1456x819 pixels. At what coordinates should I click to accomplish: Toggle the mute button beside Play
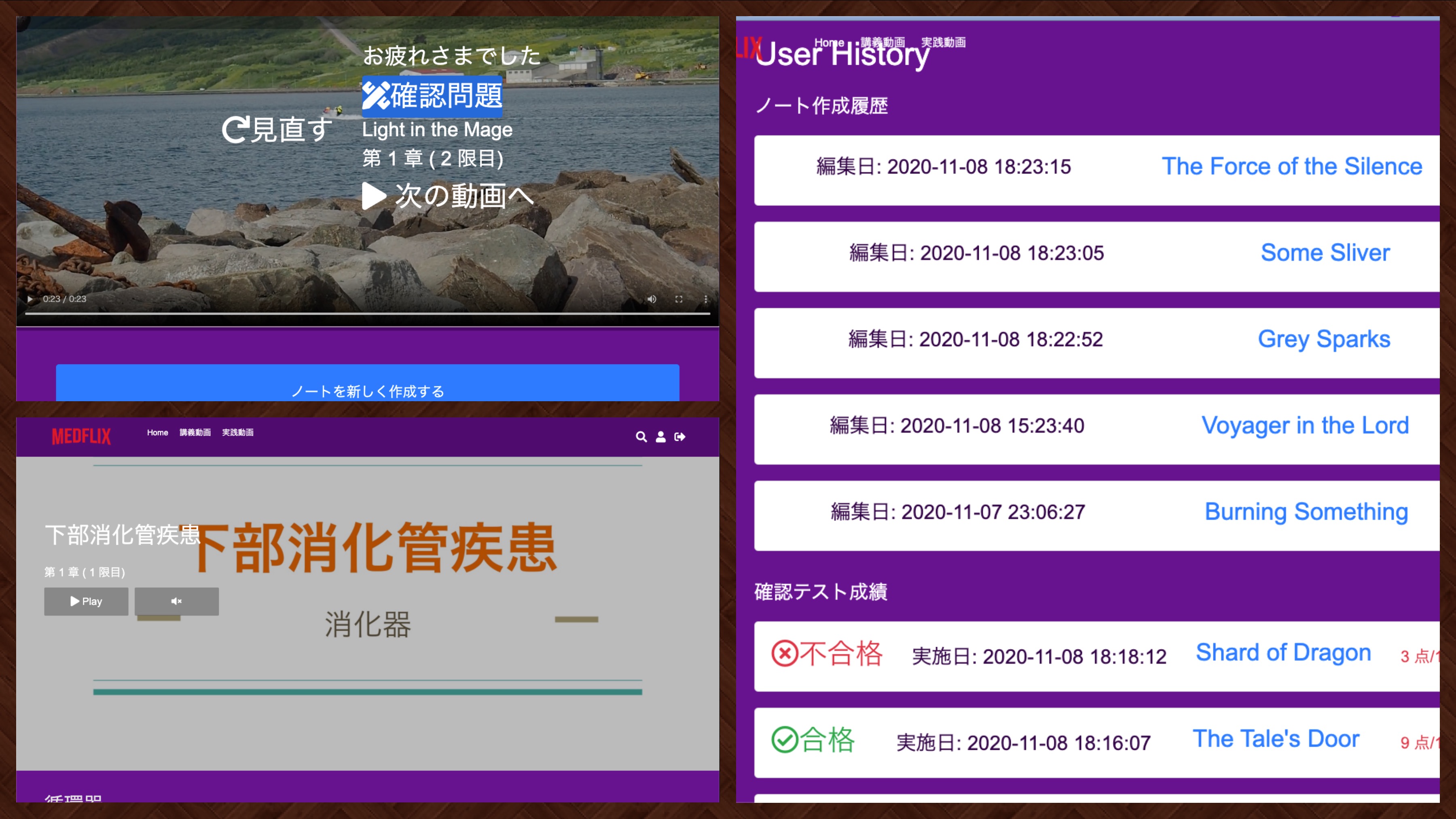tap(176, 601)
